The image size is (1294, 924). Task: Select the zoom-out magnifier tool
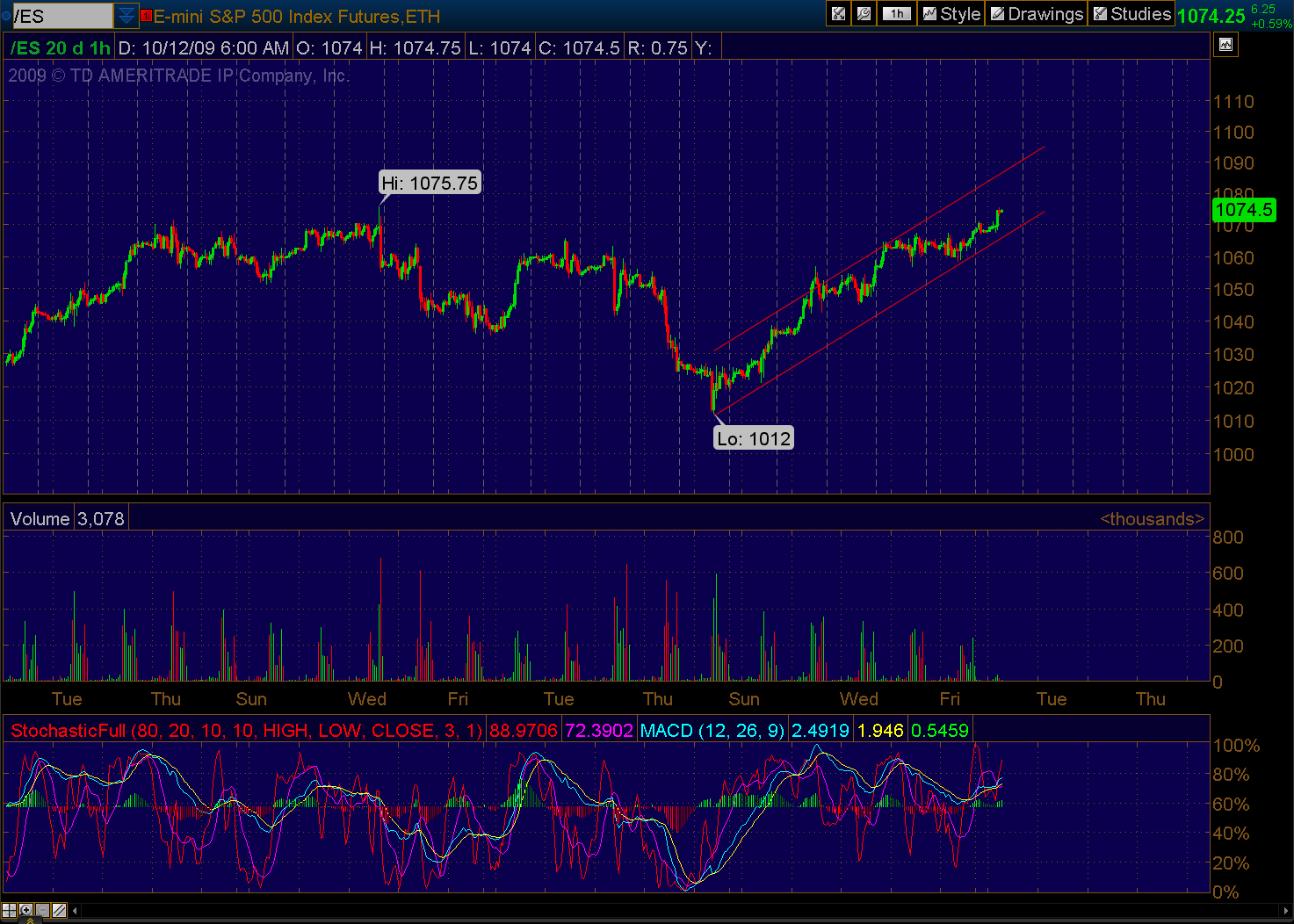pyautogui.click(x=42, y=911)
